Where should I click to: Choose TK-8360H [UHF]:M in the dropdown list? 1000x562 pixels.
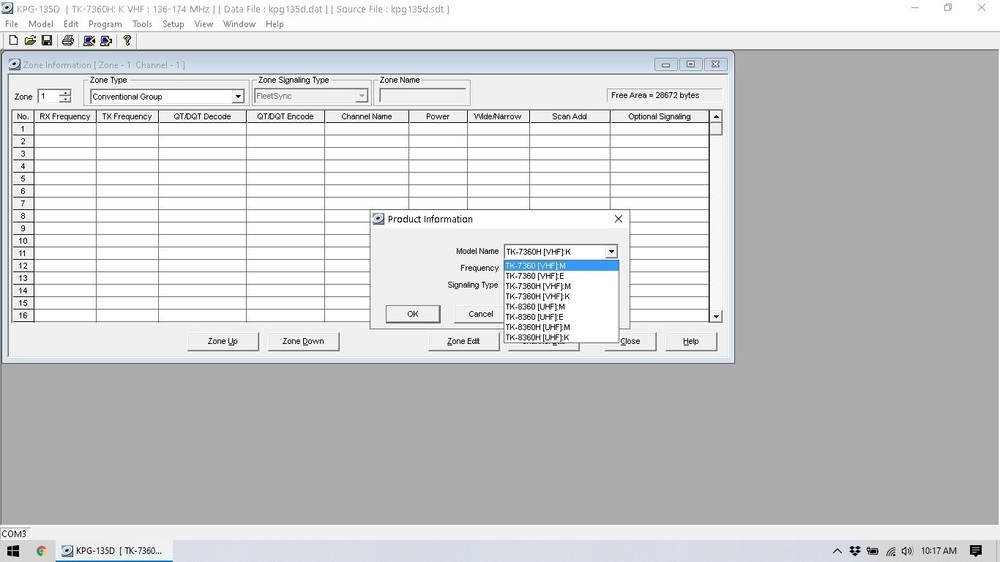(540, 327)
